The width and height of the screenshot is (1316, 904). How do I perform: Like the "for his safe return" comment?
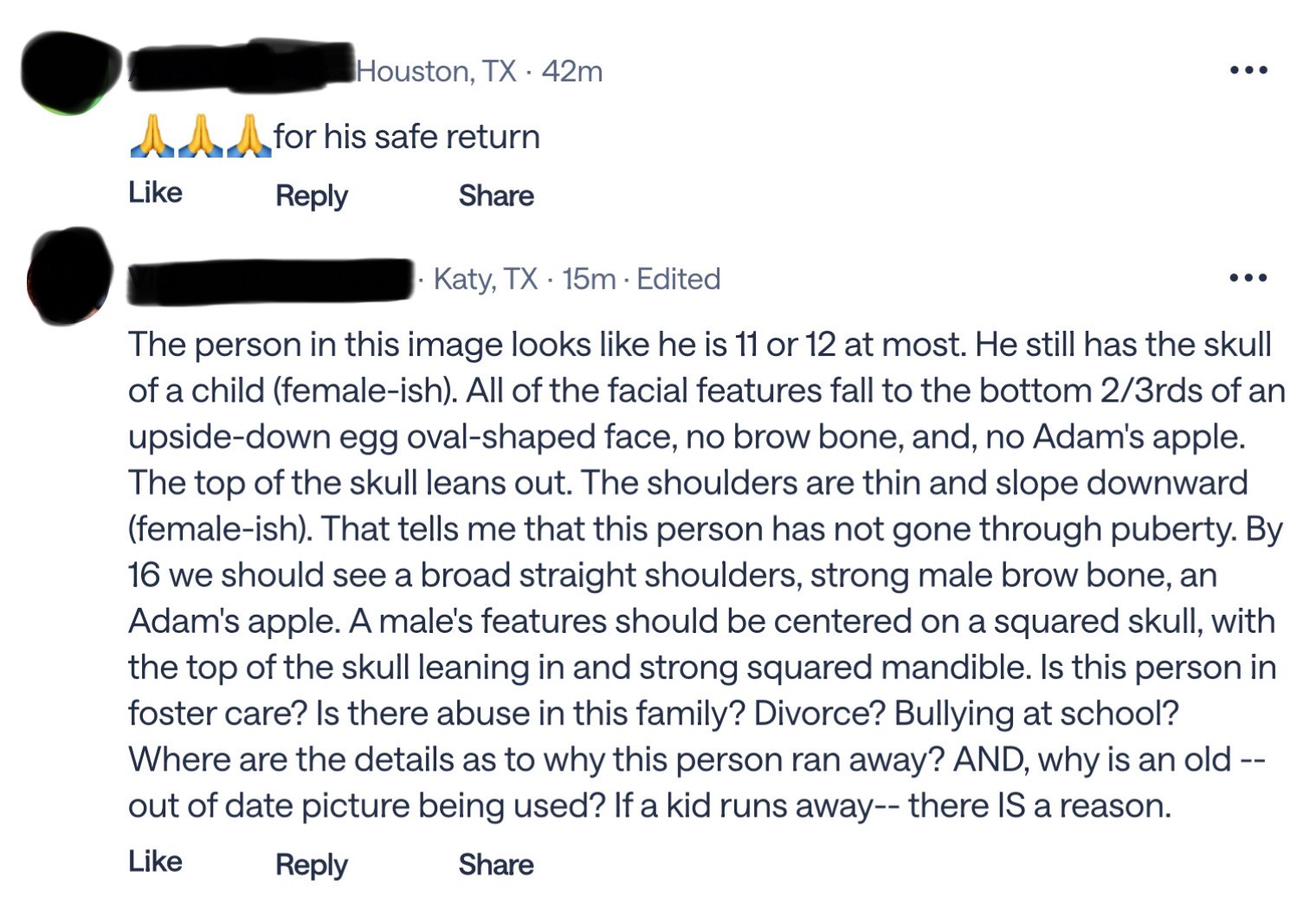(x=155, y=192)
